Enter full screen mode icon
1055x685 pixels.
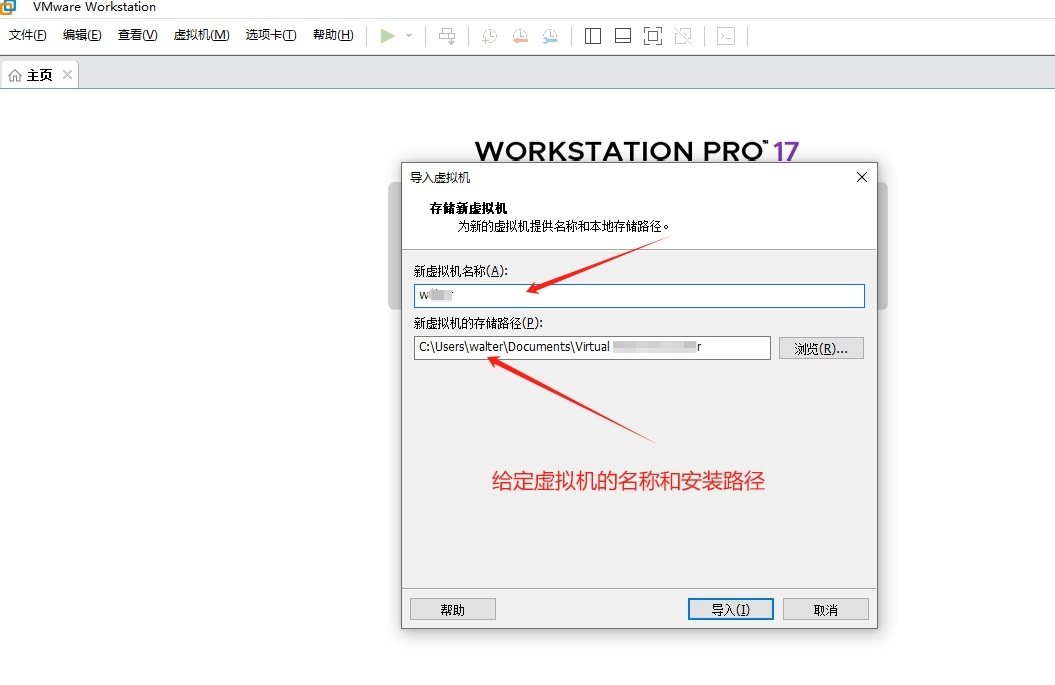[x=653, y=36]
